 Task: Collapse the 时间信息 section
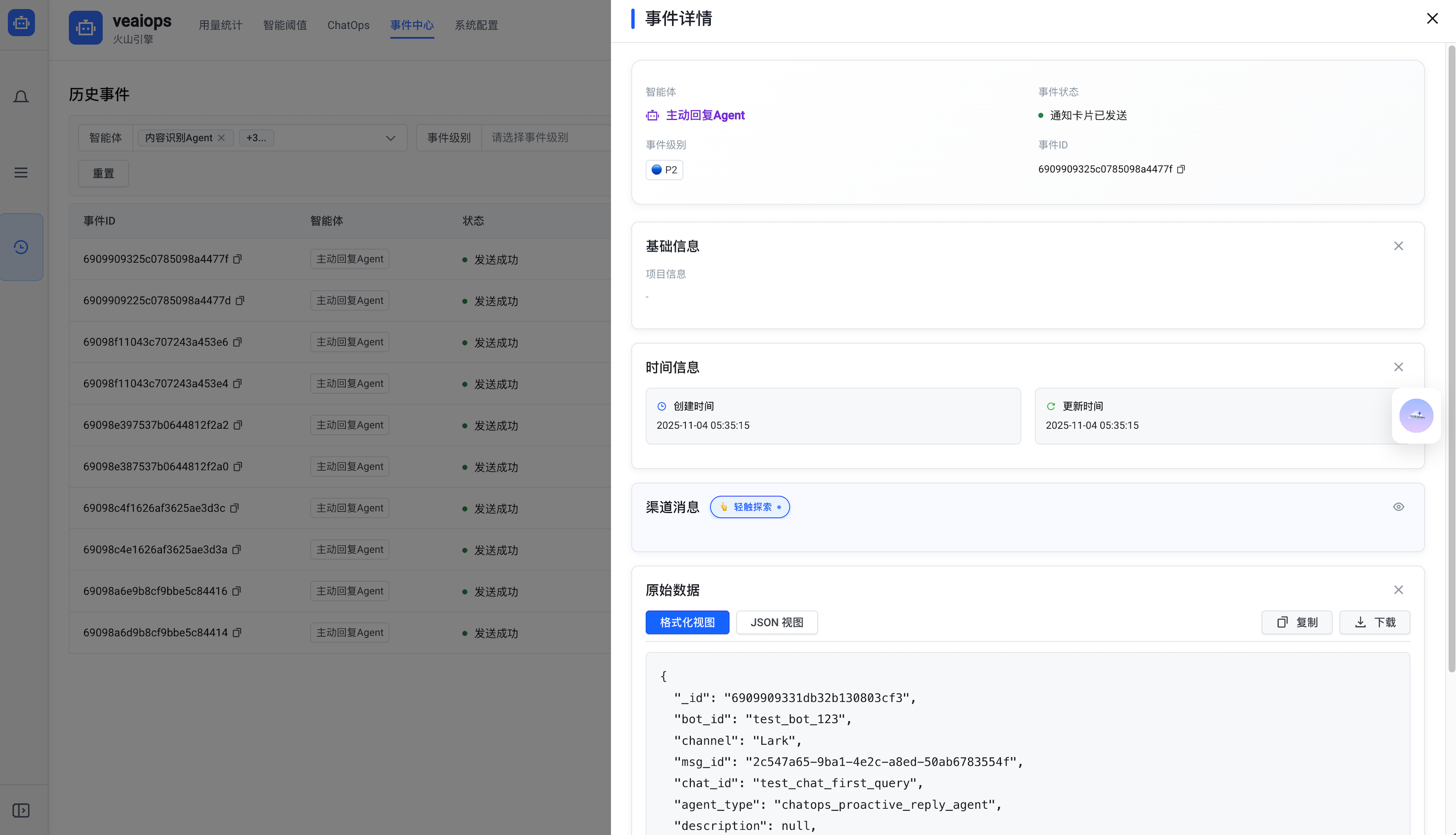1398,367
